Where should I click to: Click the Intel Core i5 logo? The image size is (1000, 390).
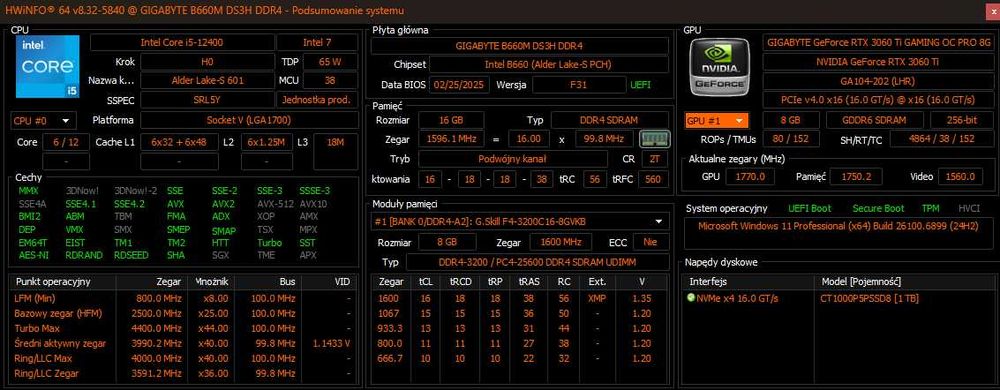[x=48, y=66]
